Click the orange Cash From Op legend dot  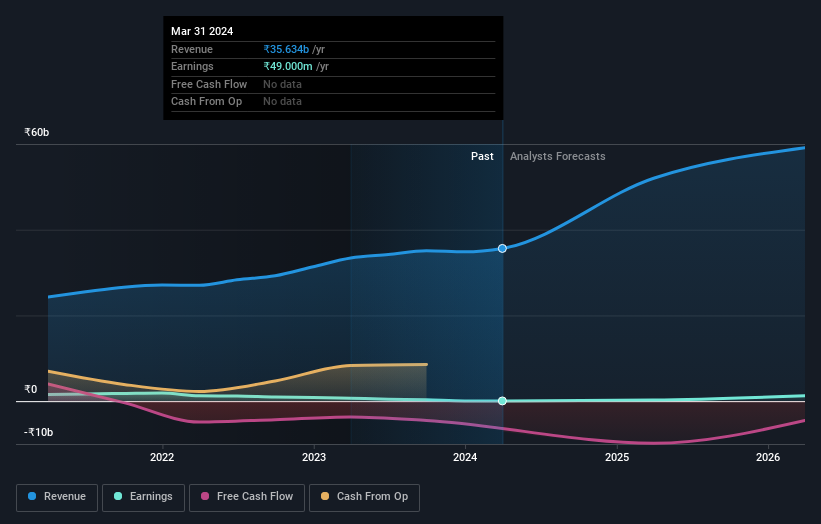[x=325, y=496]
